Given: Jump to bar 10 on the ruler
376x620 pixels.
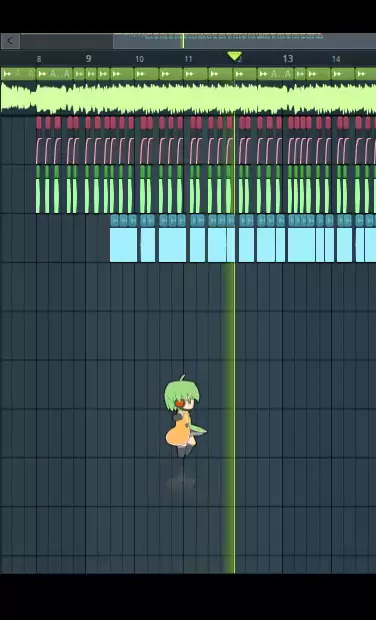Looking at the screenshot, I should (139, 59).
